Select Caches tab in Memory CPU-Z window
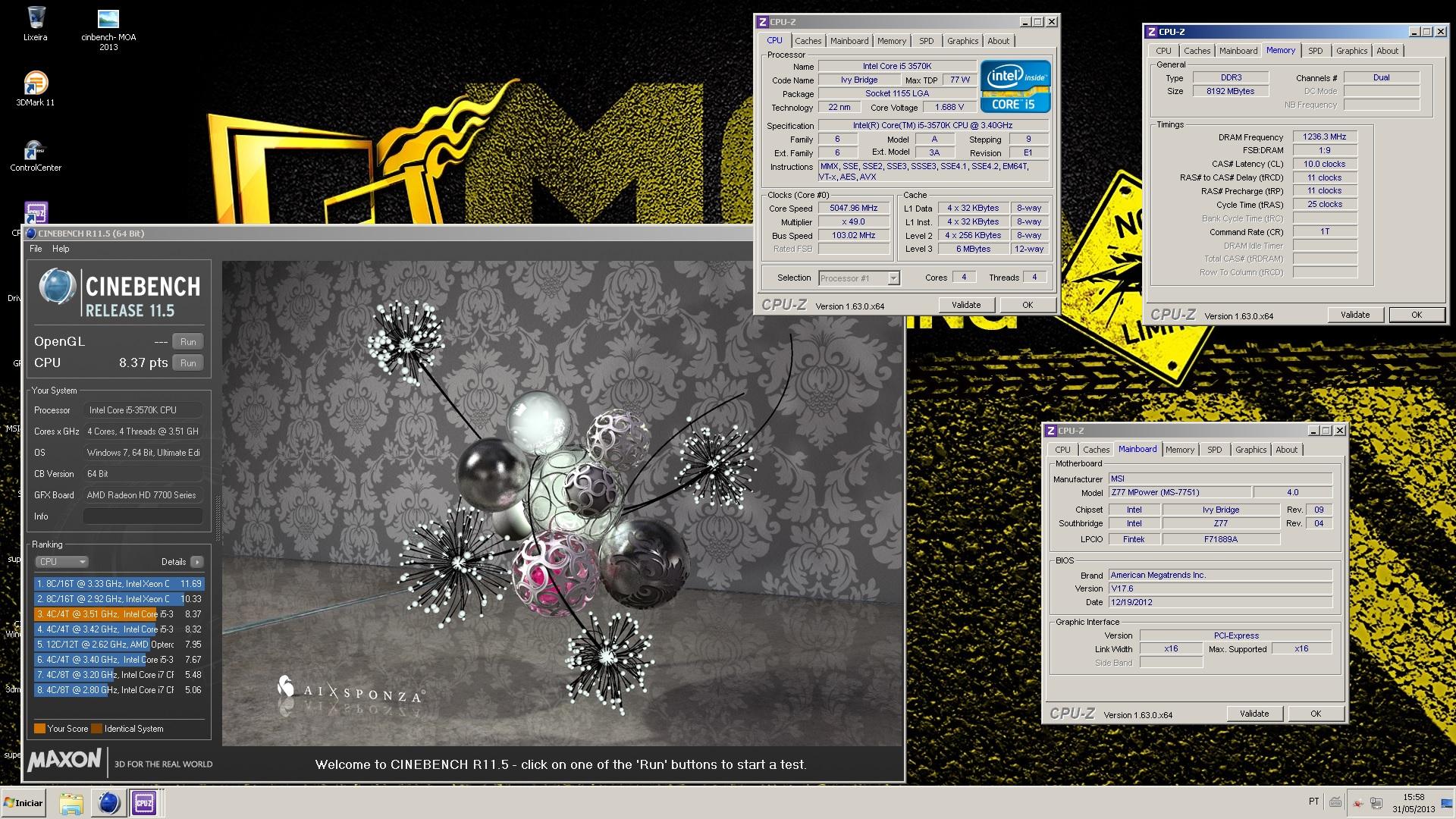This screenshot has height=819, width=1456. tap(1197, 51)
